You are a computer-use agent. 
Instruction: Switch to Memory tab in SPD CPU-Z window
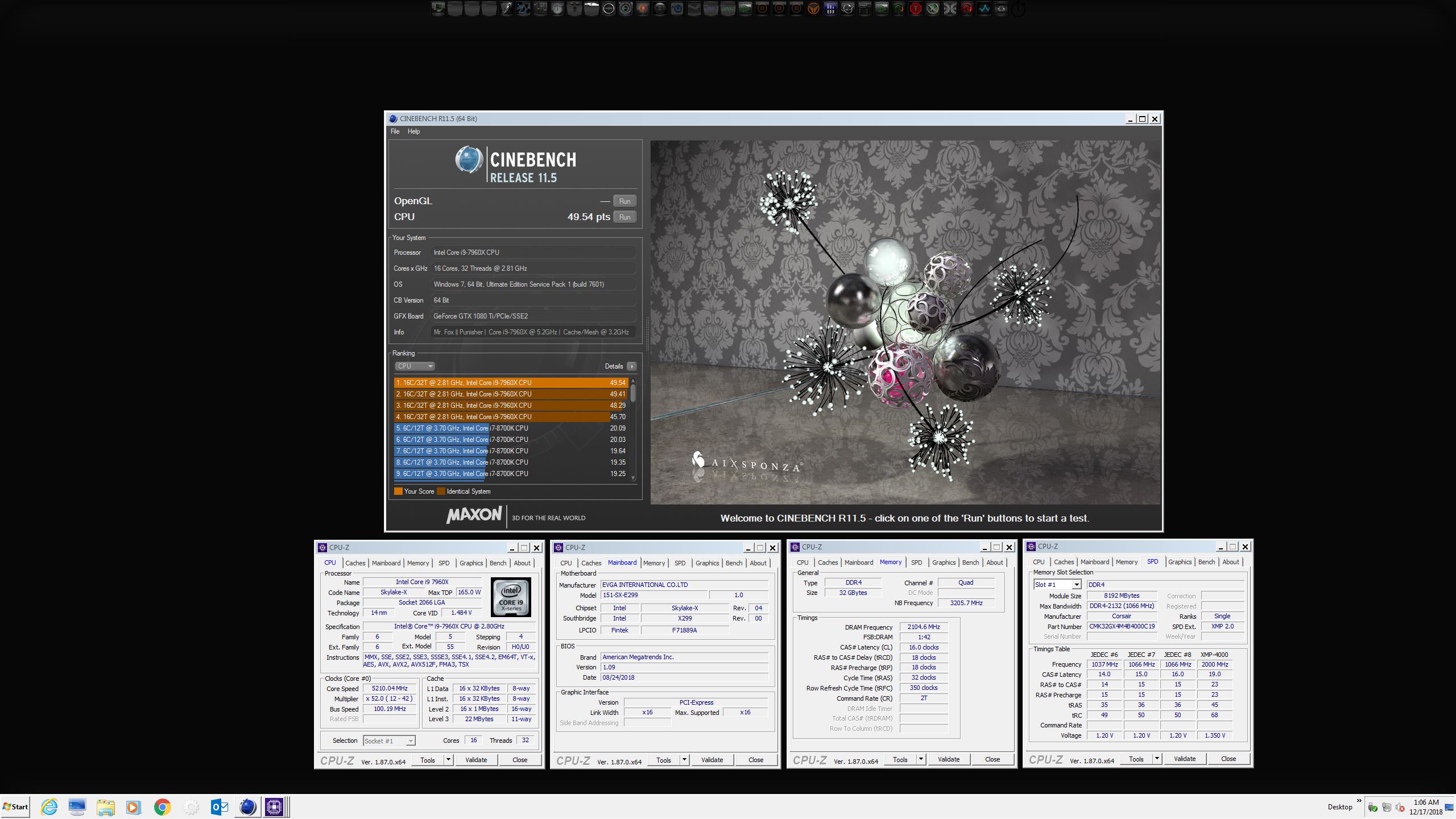(x=1126, y=562)
